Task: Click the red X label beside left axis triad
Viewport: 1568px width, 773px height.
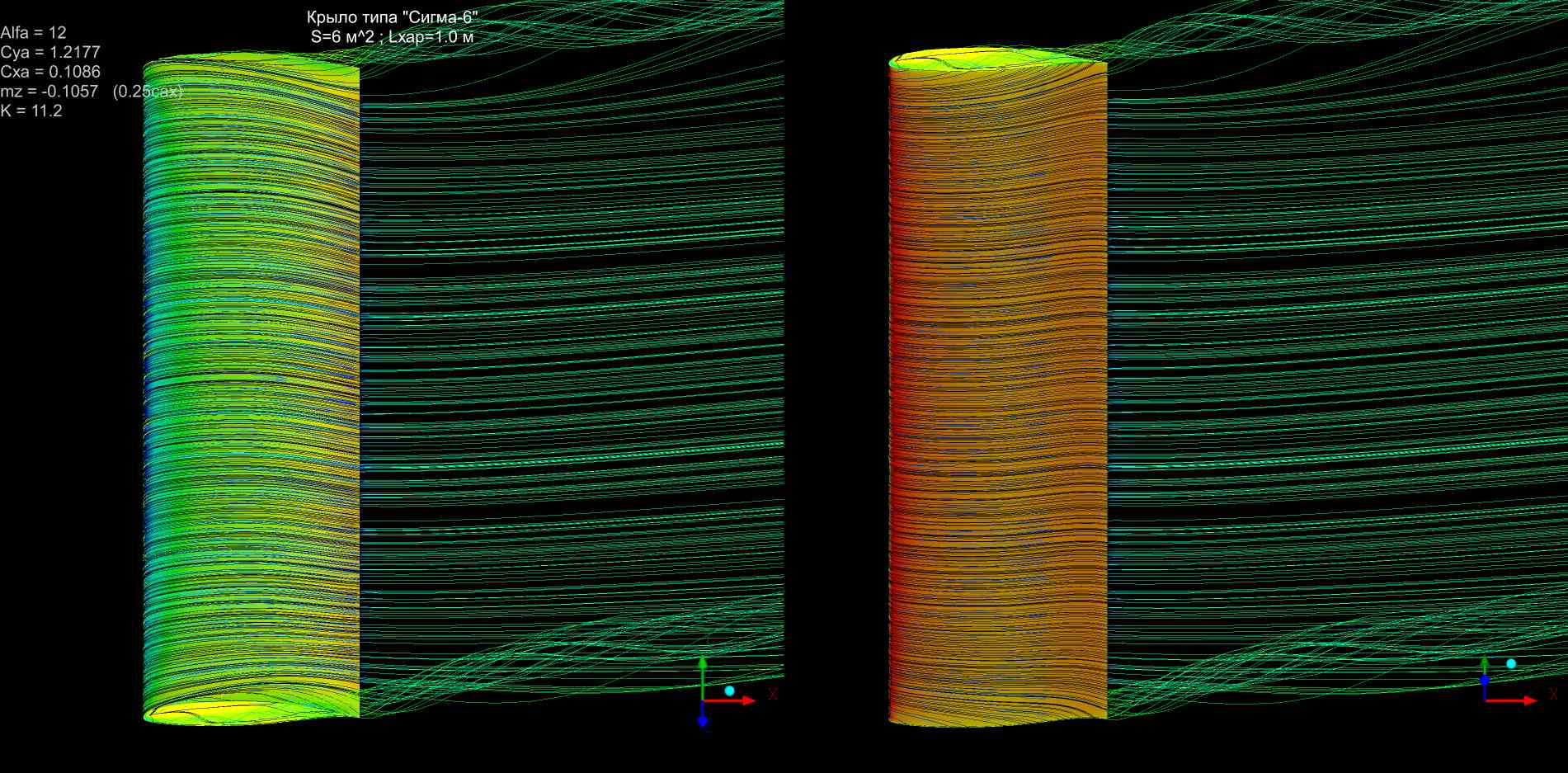Action: [773, 695]
